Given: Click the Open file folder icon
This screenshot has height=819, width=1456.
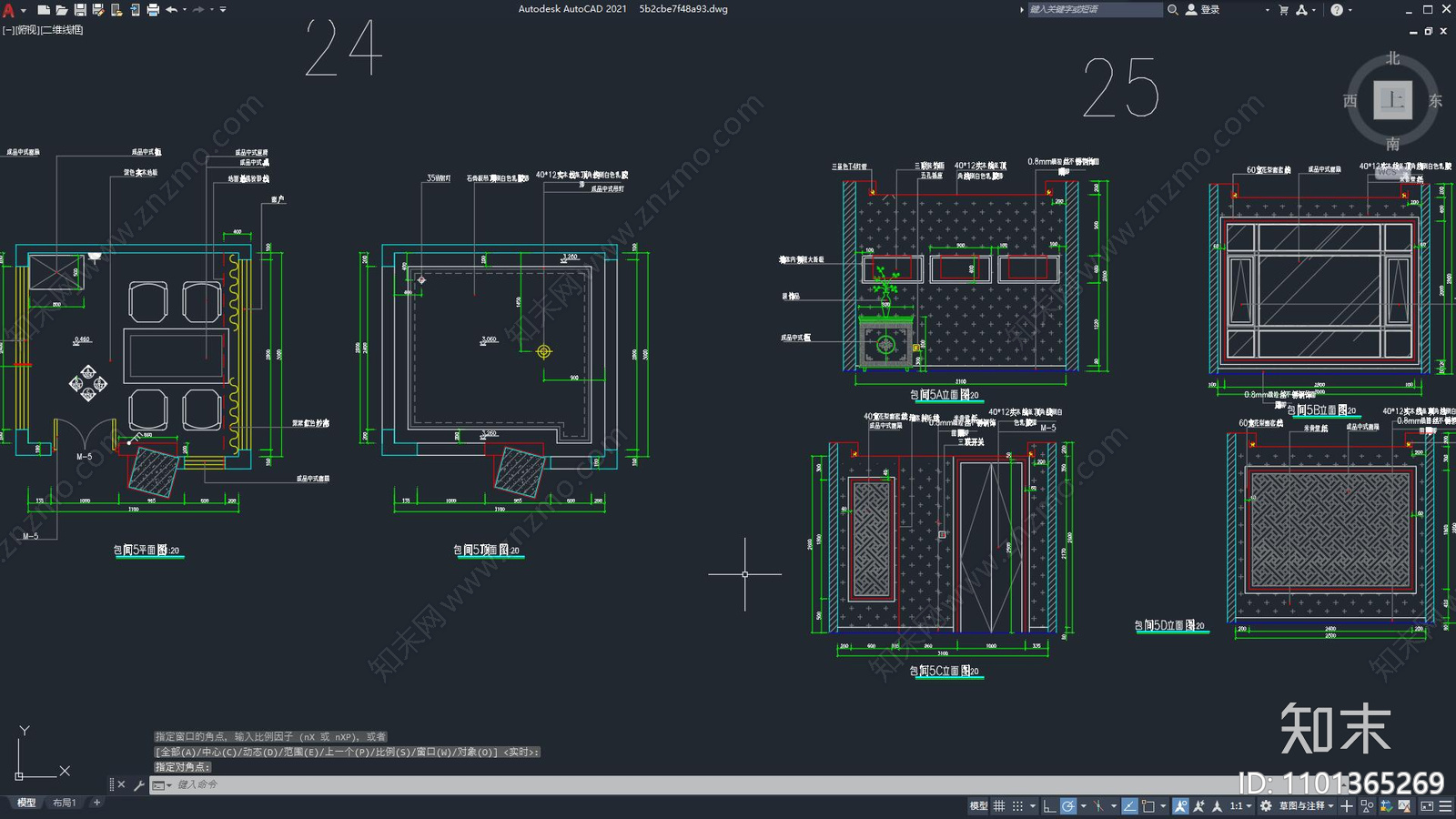Looking at the screenshot, I should [62, 10].
